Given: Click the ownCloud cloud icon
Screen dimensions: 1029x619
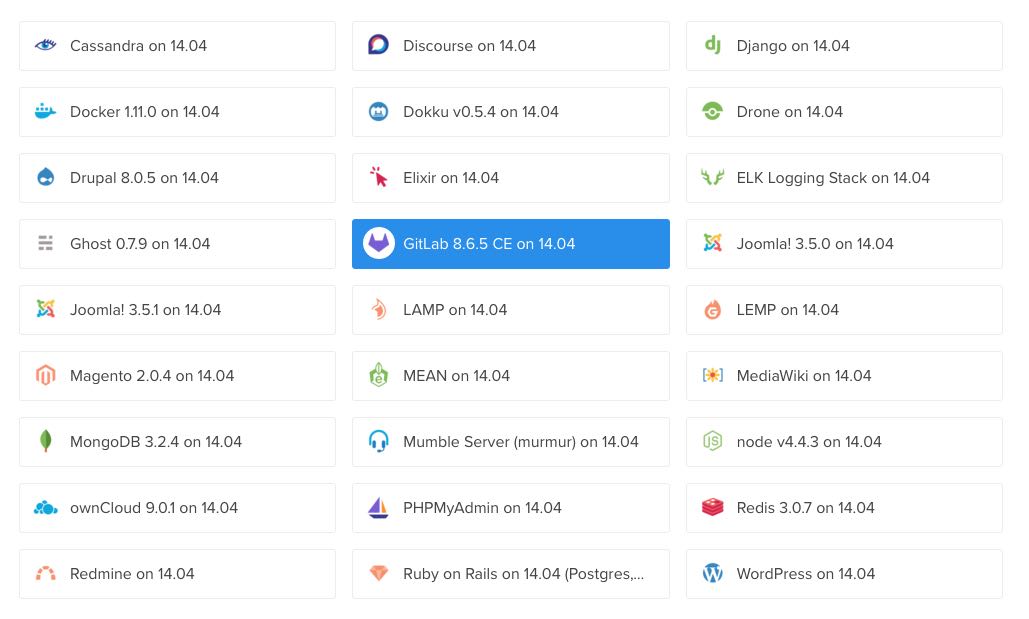Looking at the screenshot, I should 45,507.
